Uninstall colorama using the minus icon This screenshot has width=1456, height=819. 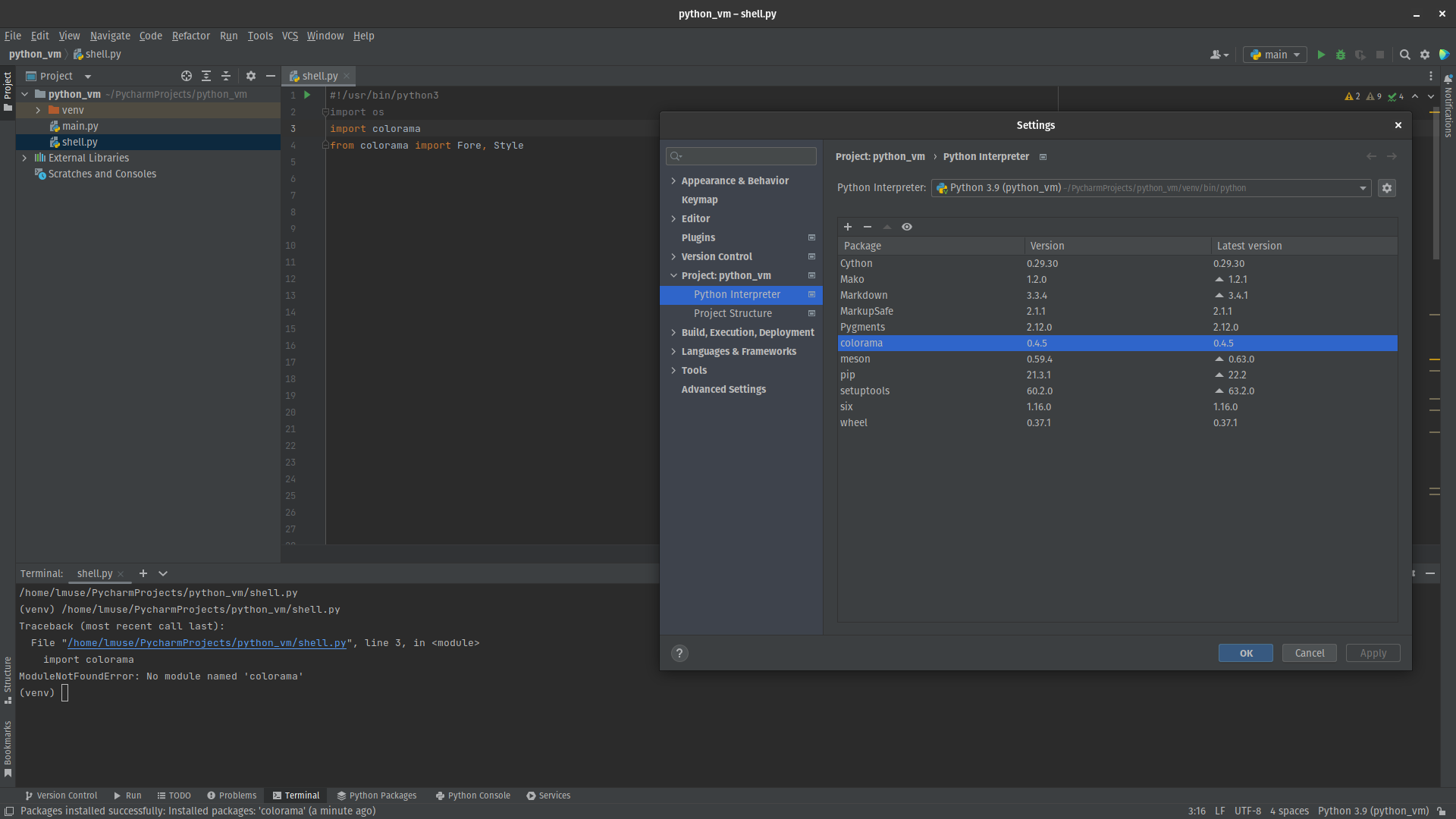pos(868,227)
